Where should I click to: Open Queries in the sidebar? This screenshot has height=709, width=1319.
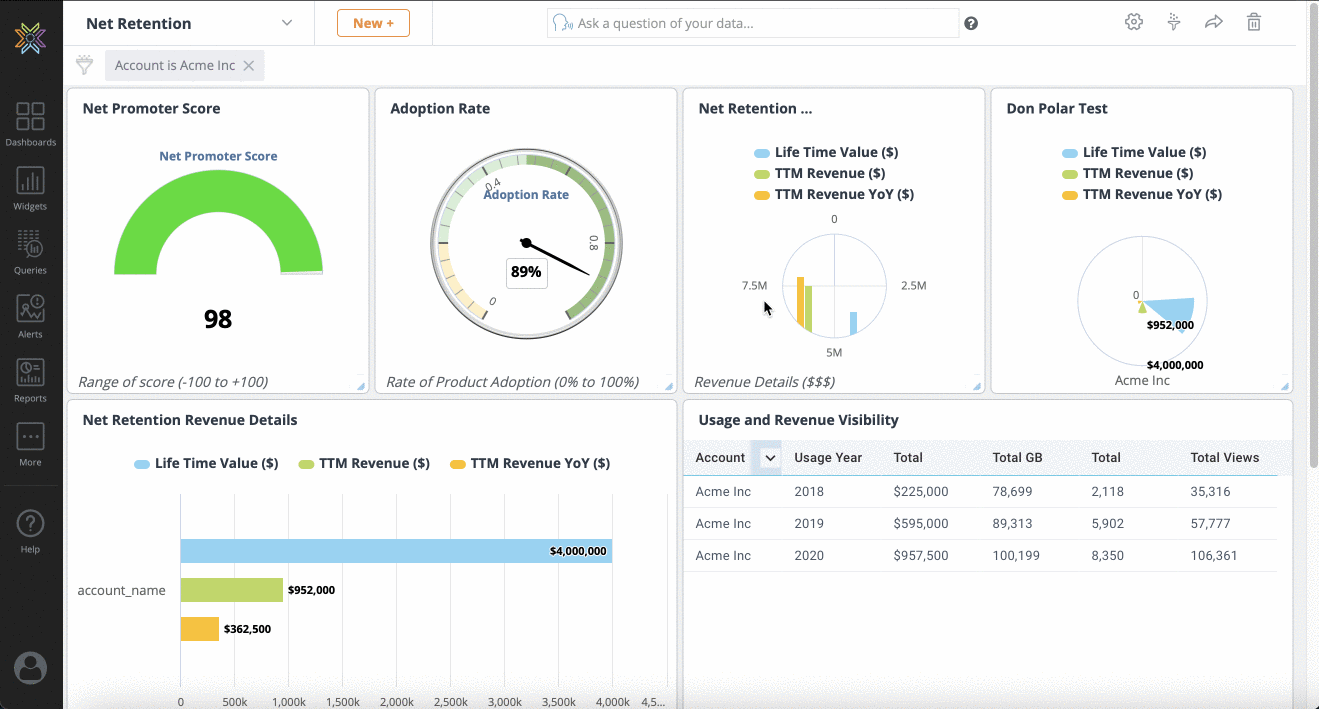click(30, 248)
